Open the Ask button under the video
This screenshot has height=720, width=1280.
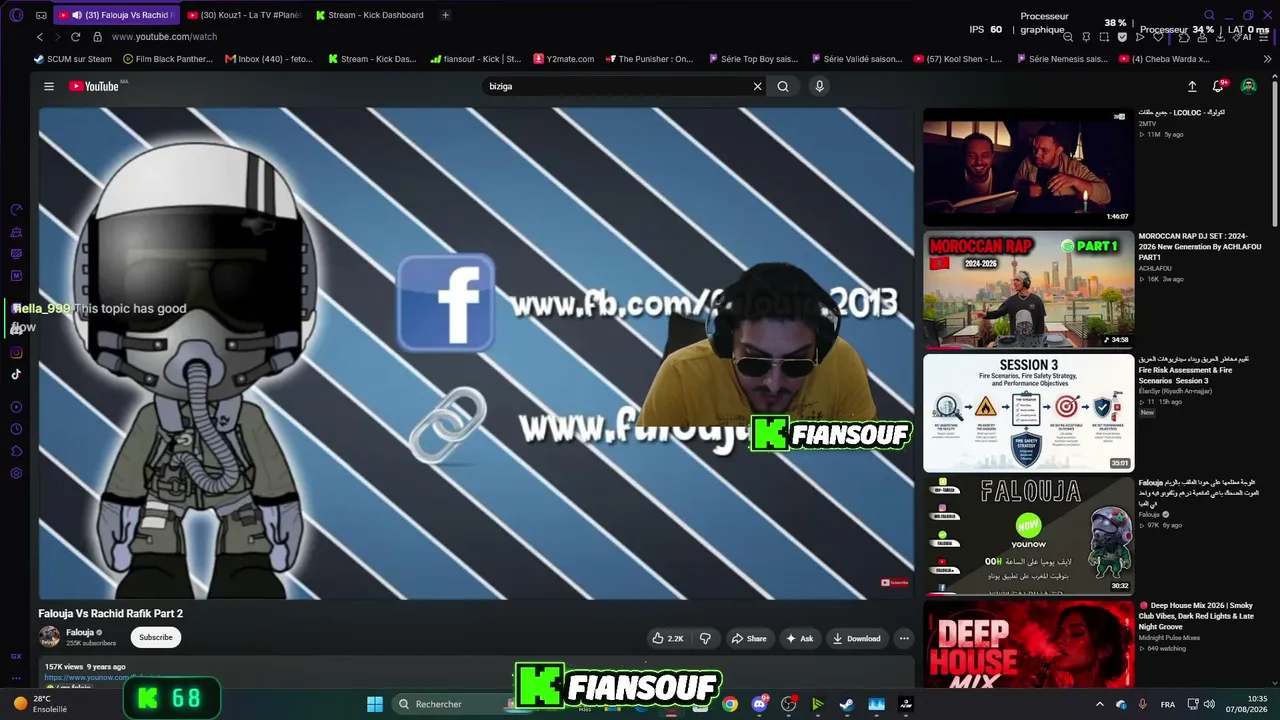pyautogui.click(x=799, y=638)
